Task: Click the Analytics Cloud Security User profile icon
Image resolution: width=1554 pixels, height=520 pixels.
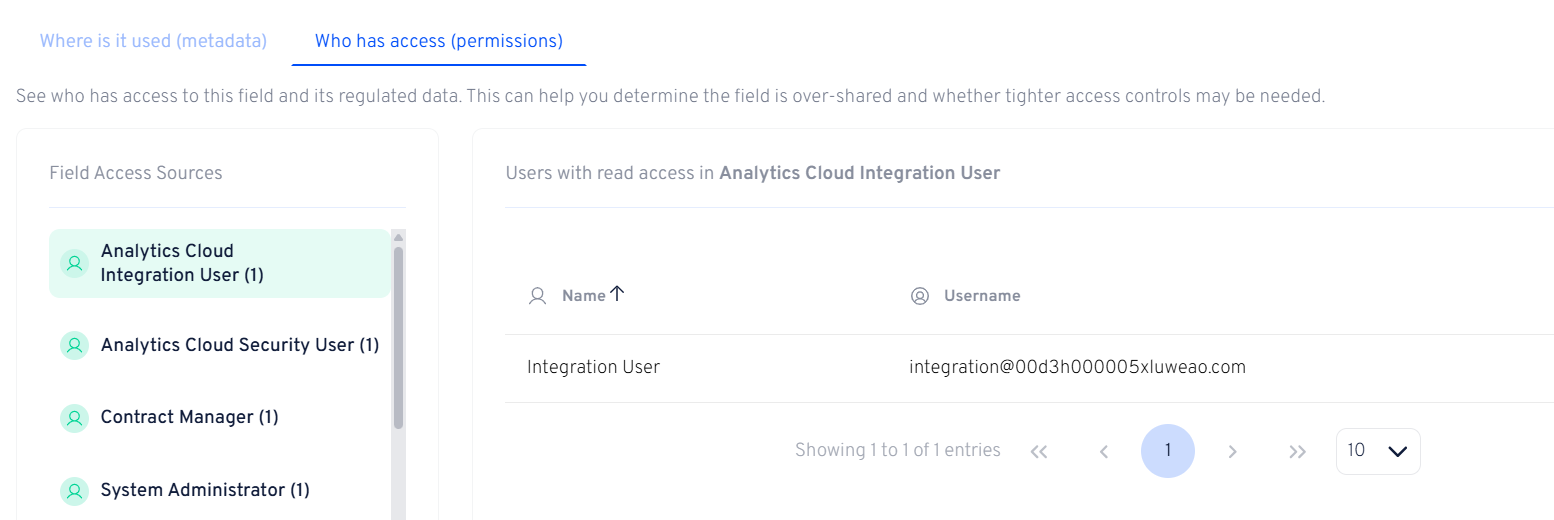Action: 74,345
